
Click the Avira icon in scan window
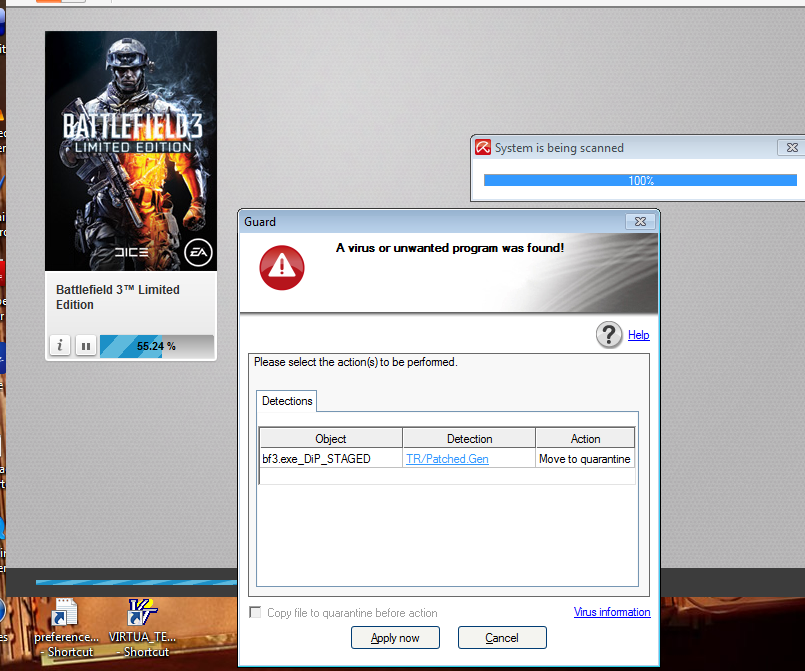pyautogui.click(x=483, y=147)
